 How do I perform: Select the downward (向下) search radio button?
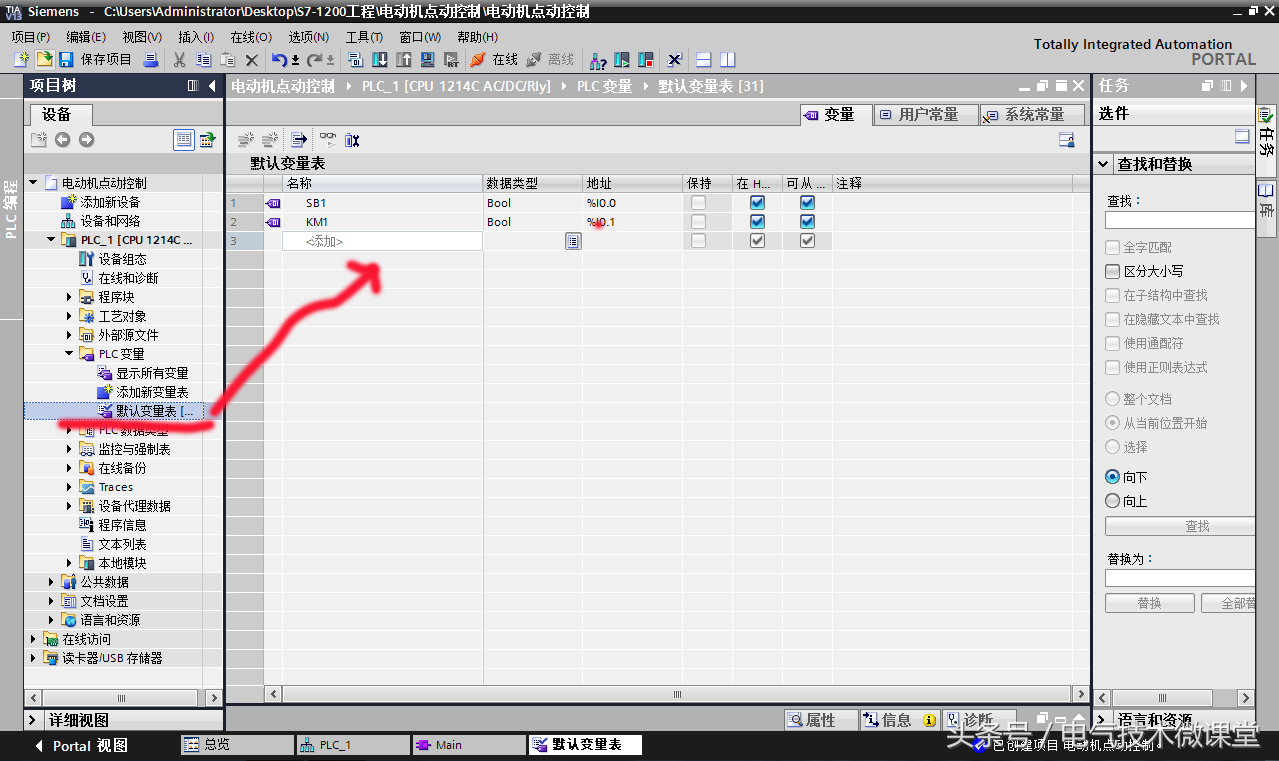[x=1112, y=477]
